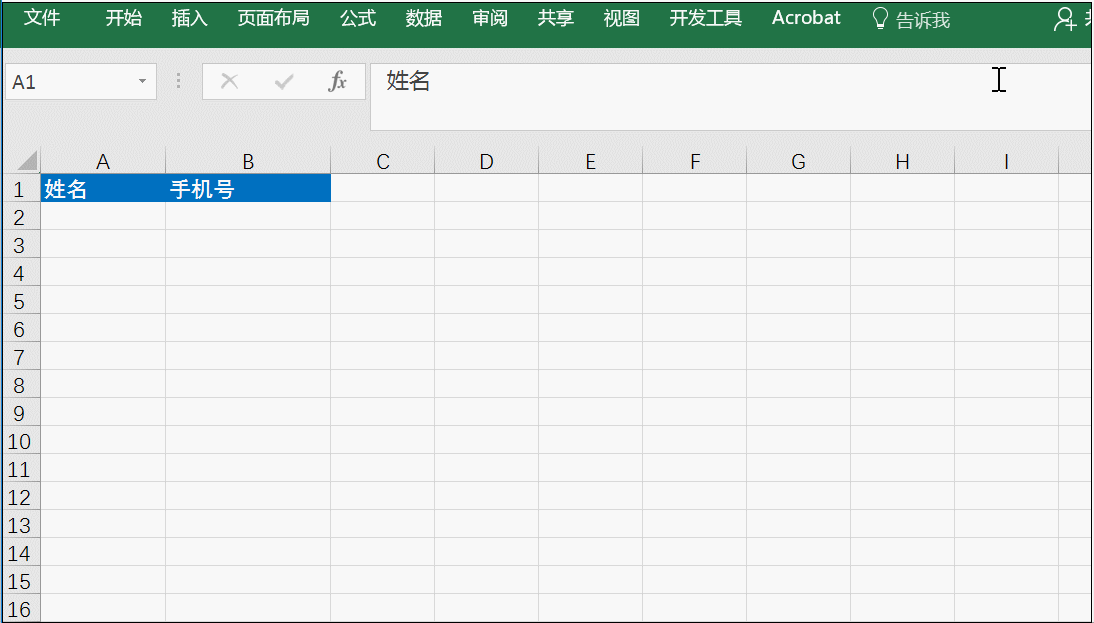Click the formula bar resize dots handle
The image size is (1094, 623).
point(179,82)
